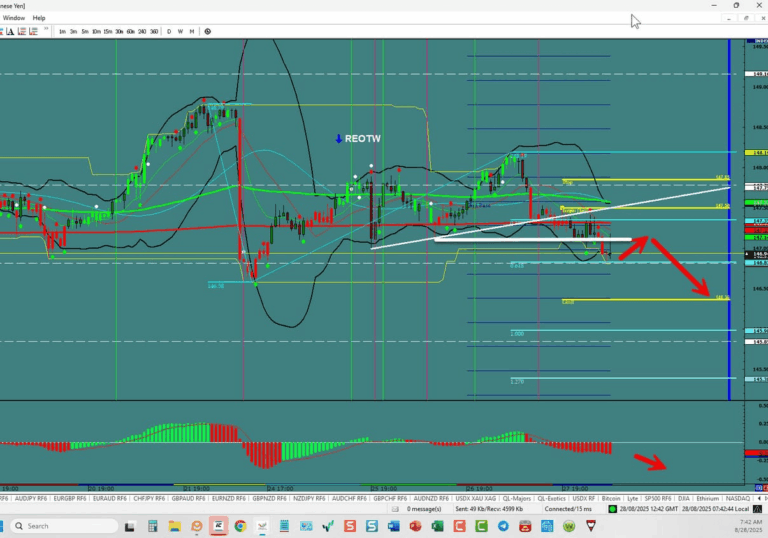Click the second red-lined list toolbar icon
The width and height of the screenshot is (768, 538).
coord(33,31)
